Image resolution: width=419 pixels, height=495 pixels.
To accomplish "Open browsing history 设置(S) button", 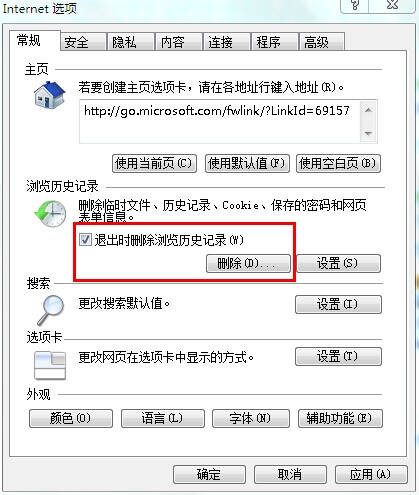I will 338,264.
